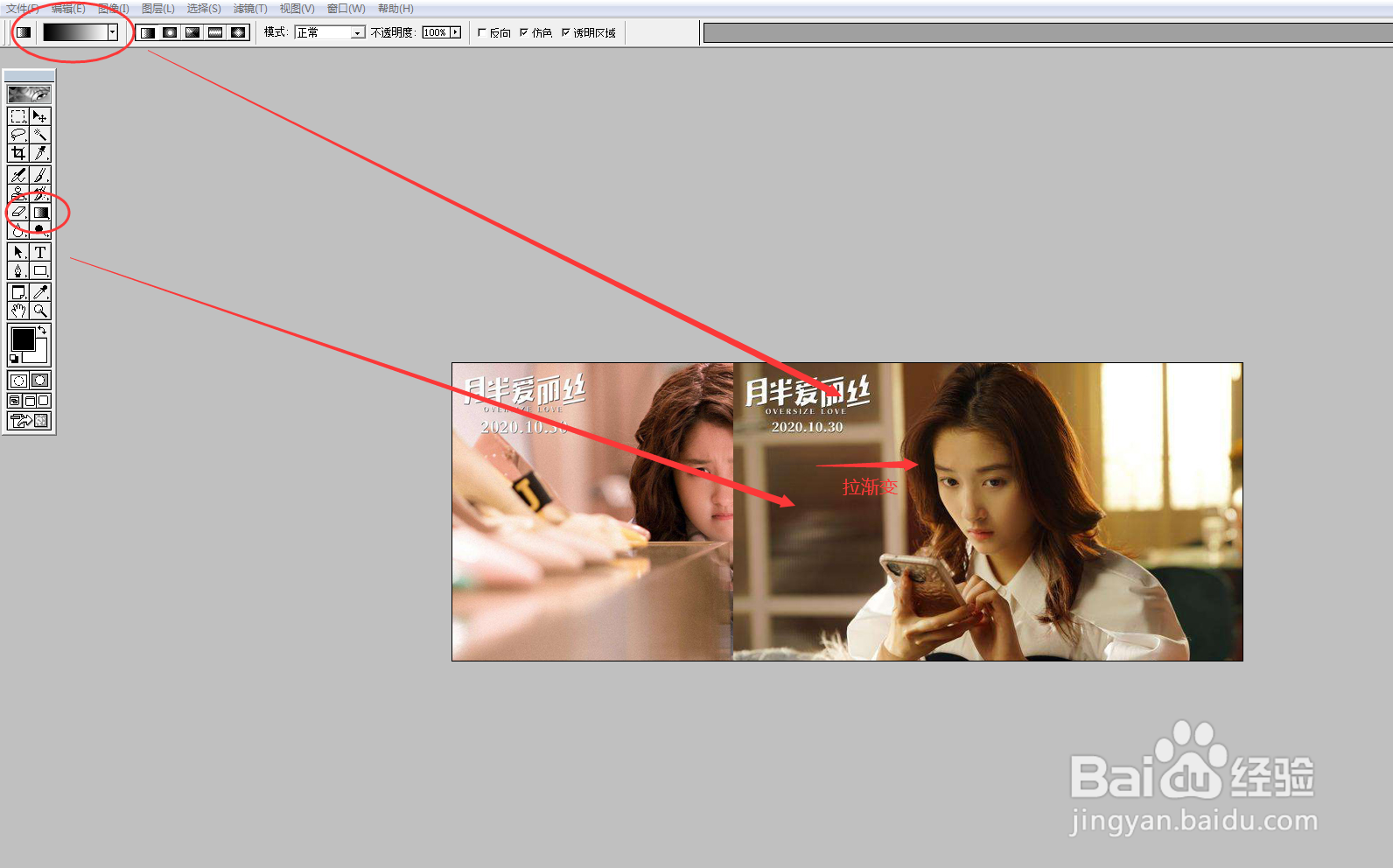Open the 窗口 menu

[x=346, y=9]
